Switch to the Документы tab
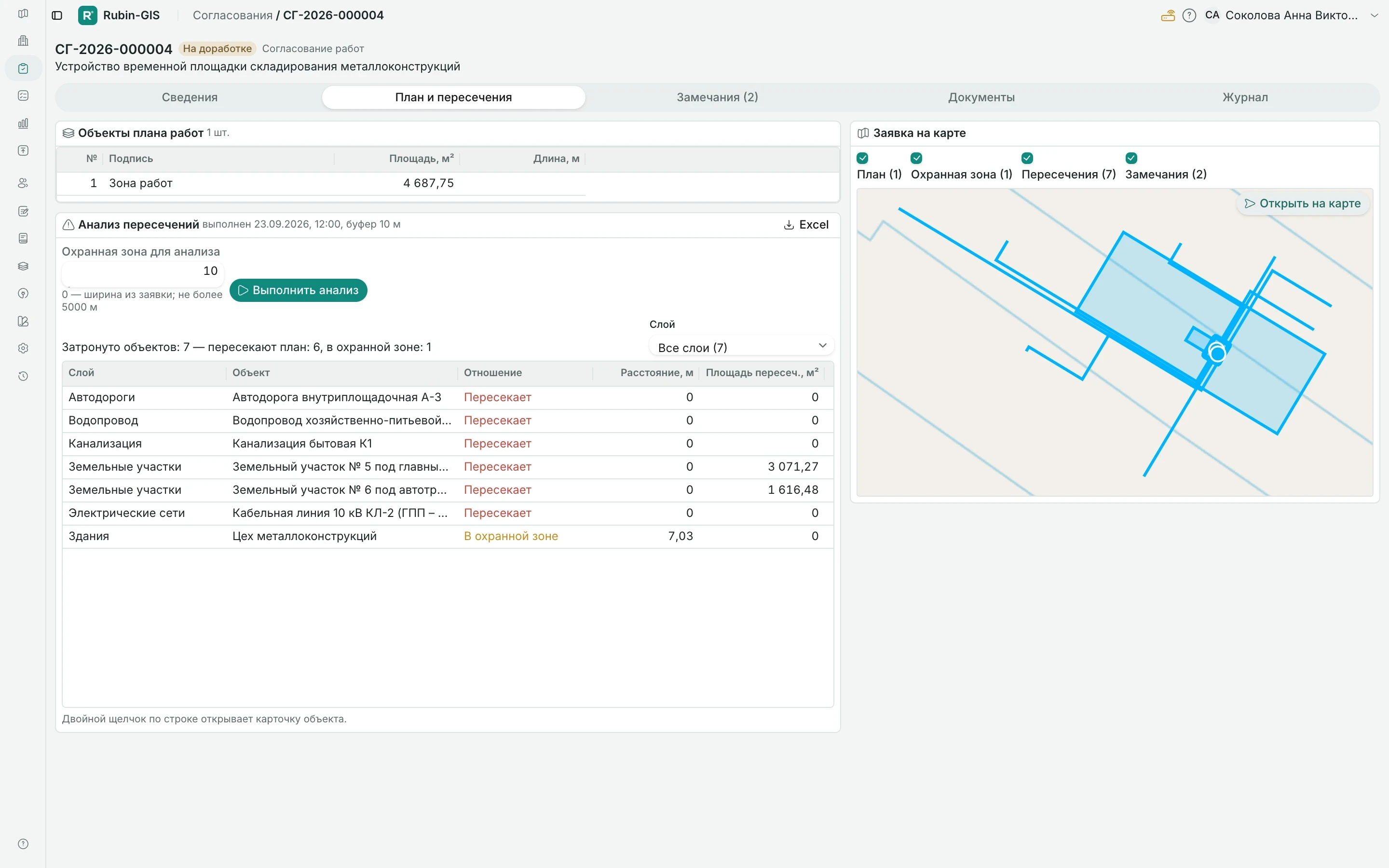Viewport: 1389px width, 868px height. pyautogui.click(x=981, y=97)
